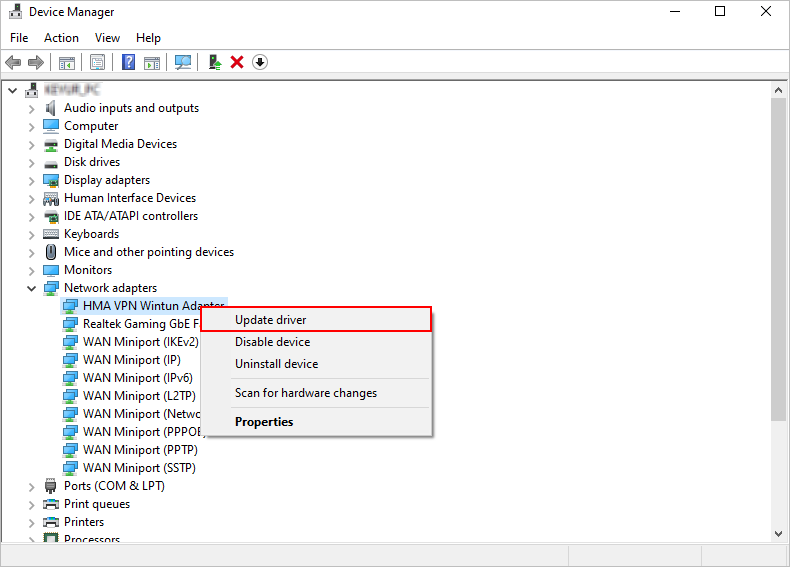Click the red X uninstall device icon
The image size is (790, 567).
(237, 62)
